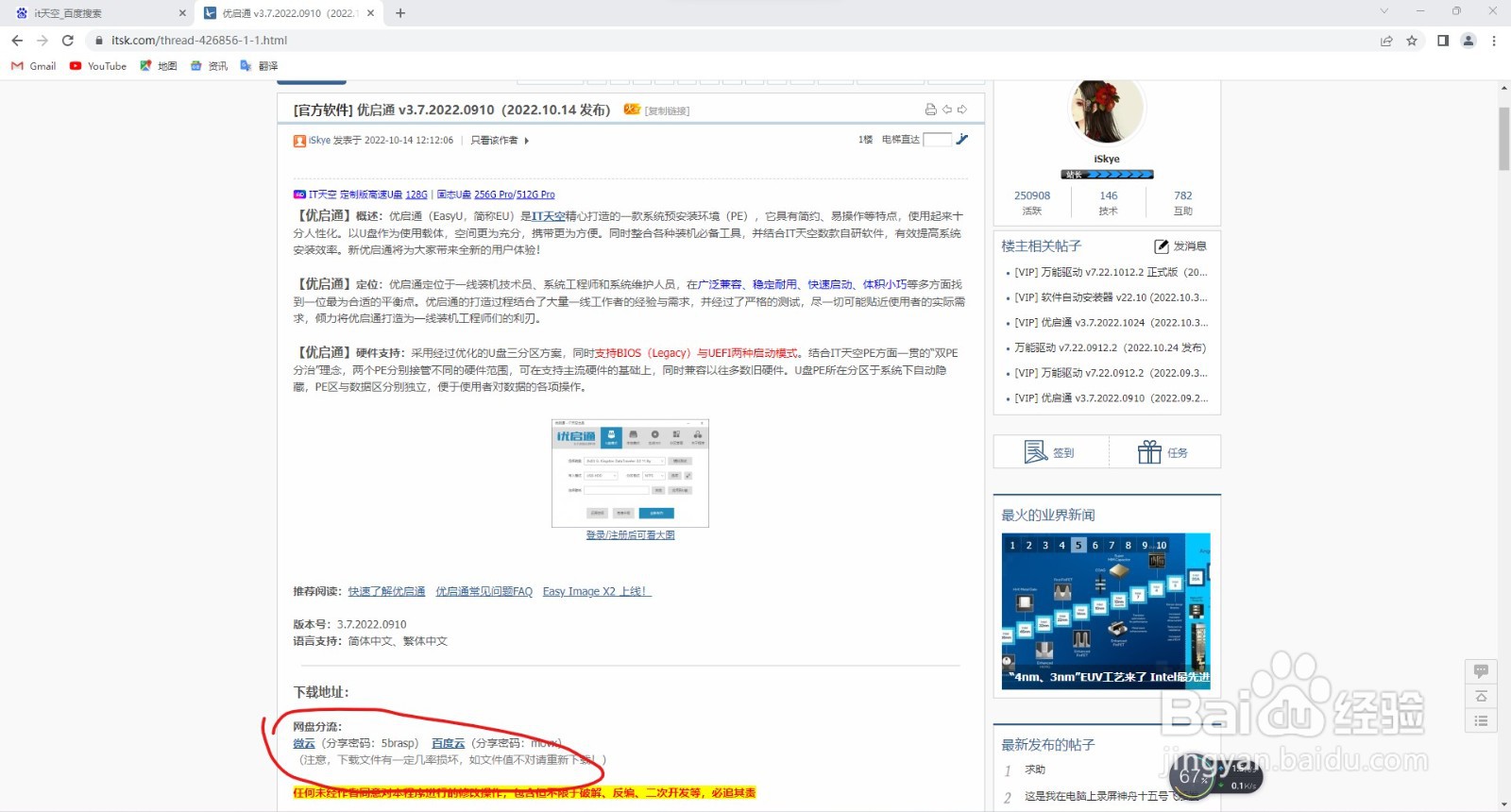Open 软件自动安装器 v22.10 post
Image resolution: width=1511 pixels, height=812 pixels.
[x=1112, y=297]
